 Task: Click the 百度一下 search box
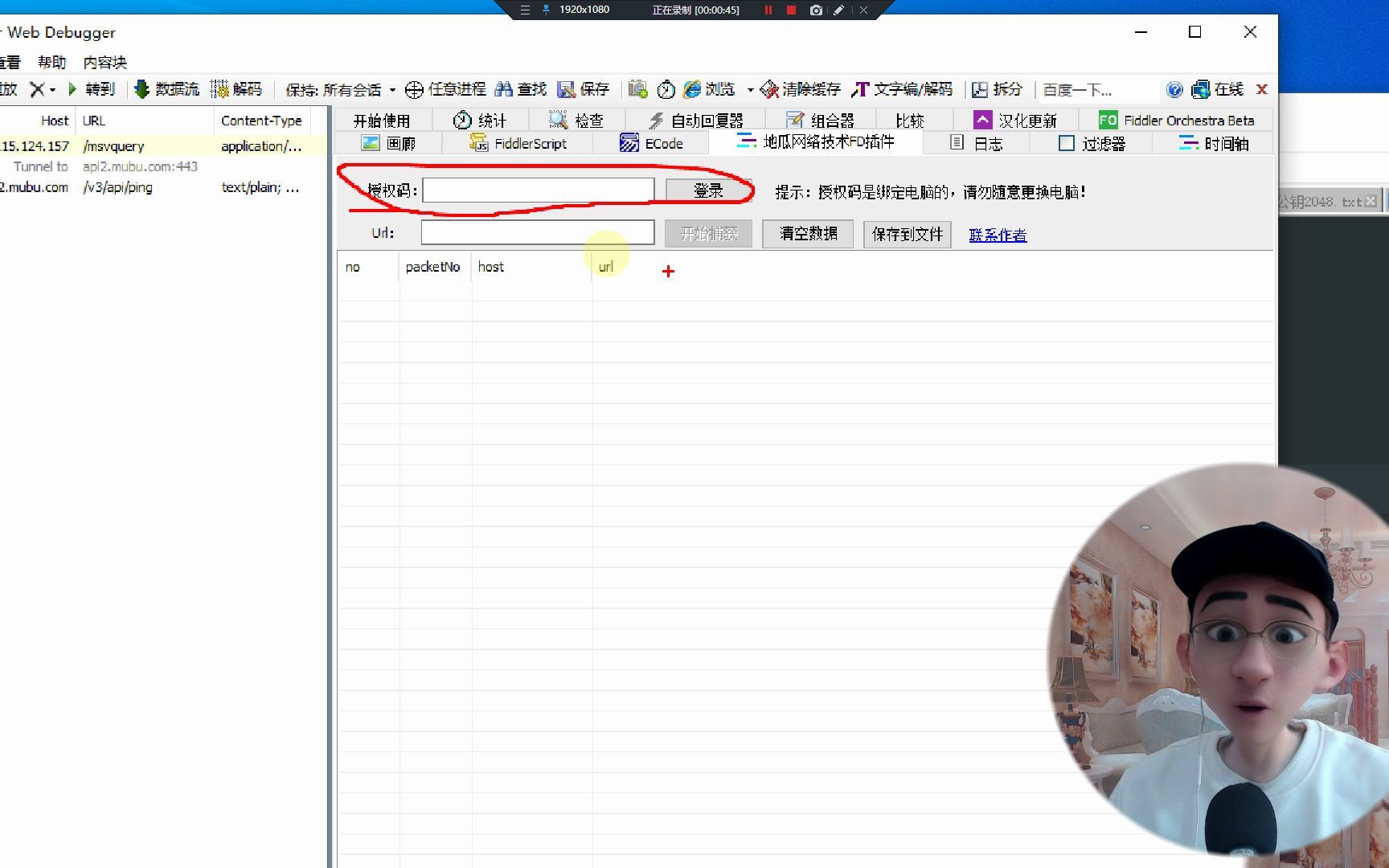coord(1097,90)
